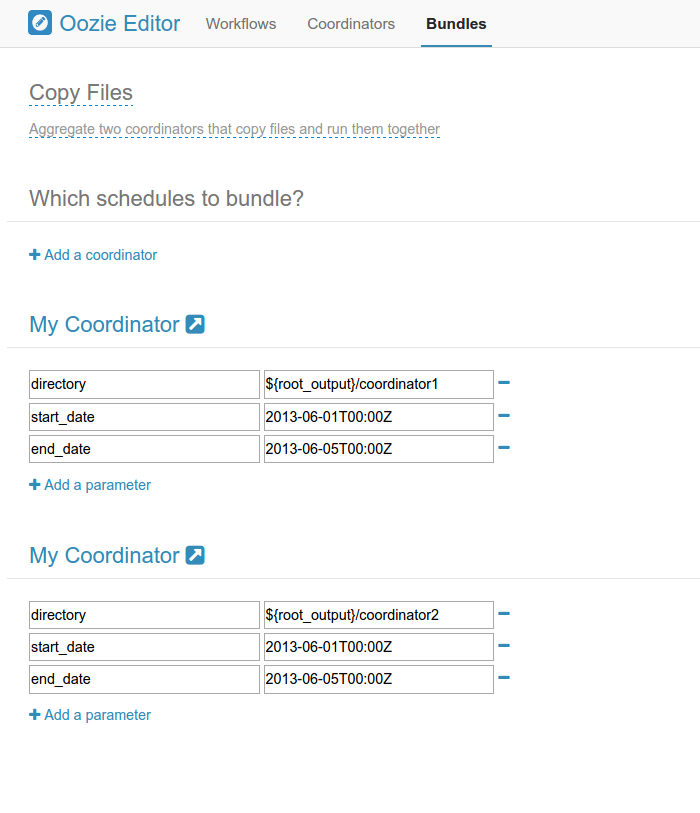Click Add a coordinator
This screenshot has height=813, width=700.
pyautogui.click(x=93, y=255)
